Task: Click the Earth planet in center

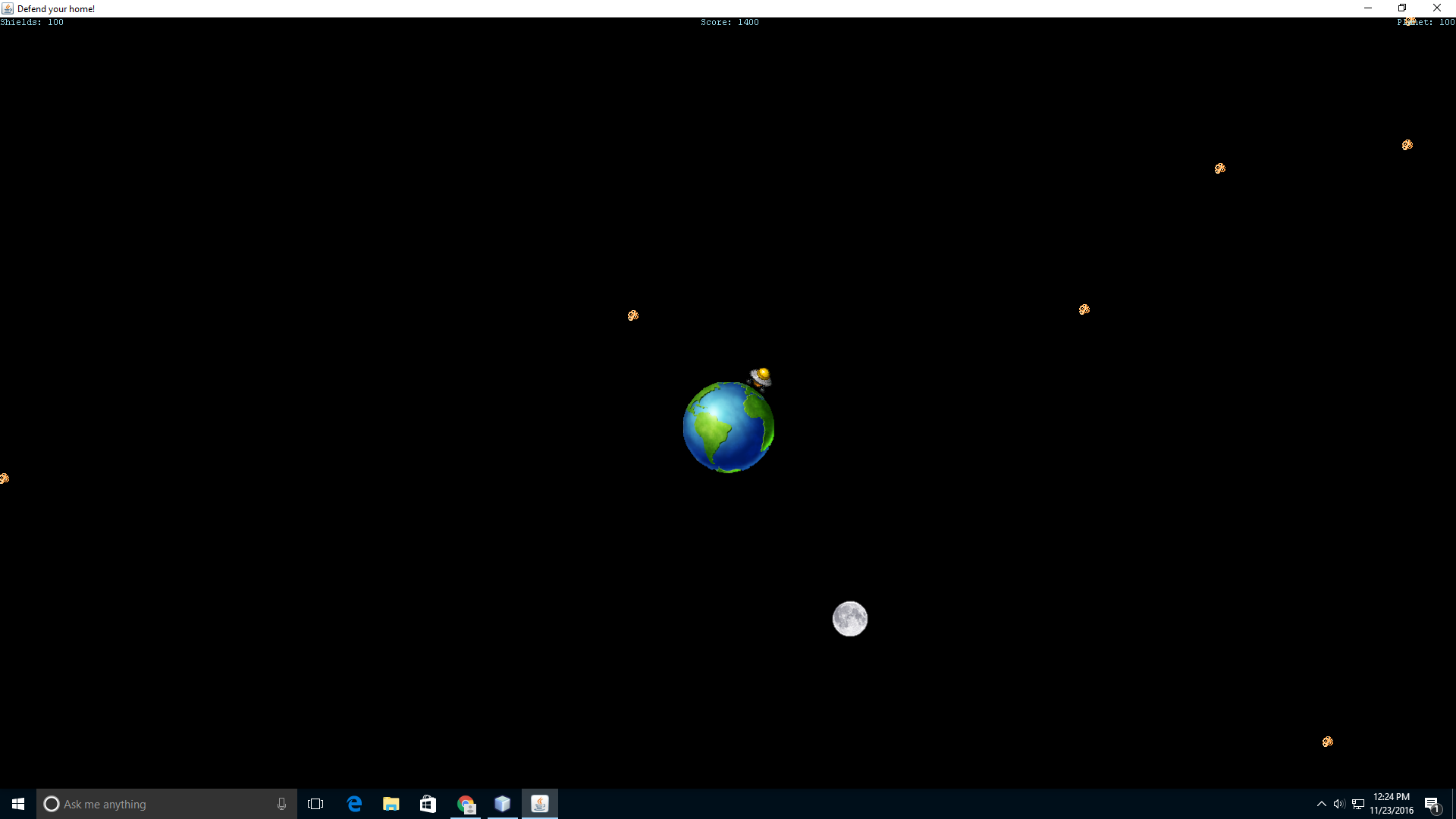Action: pyautogui.click(x=728, y=427)
